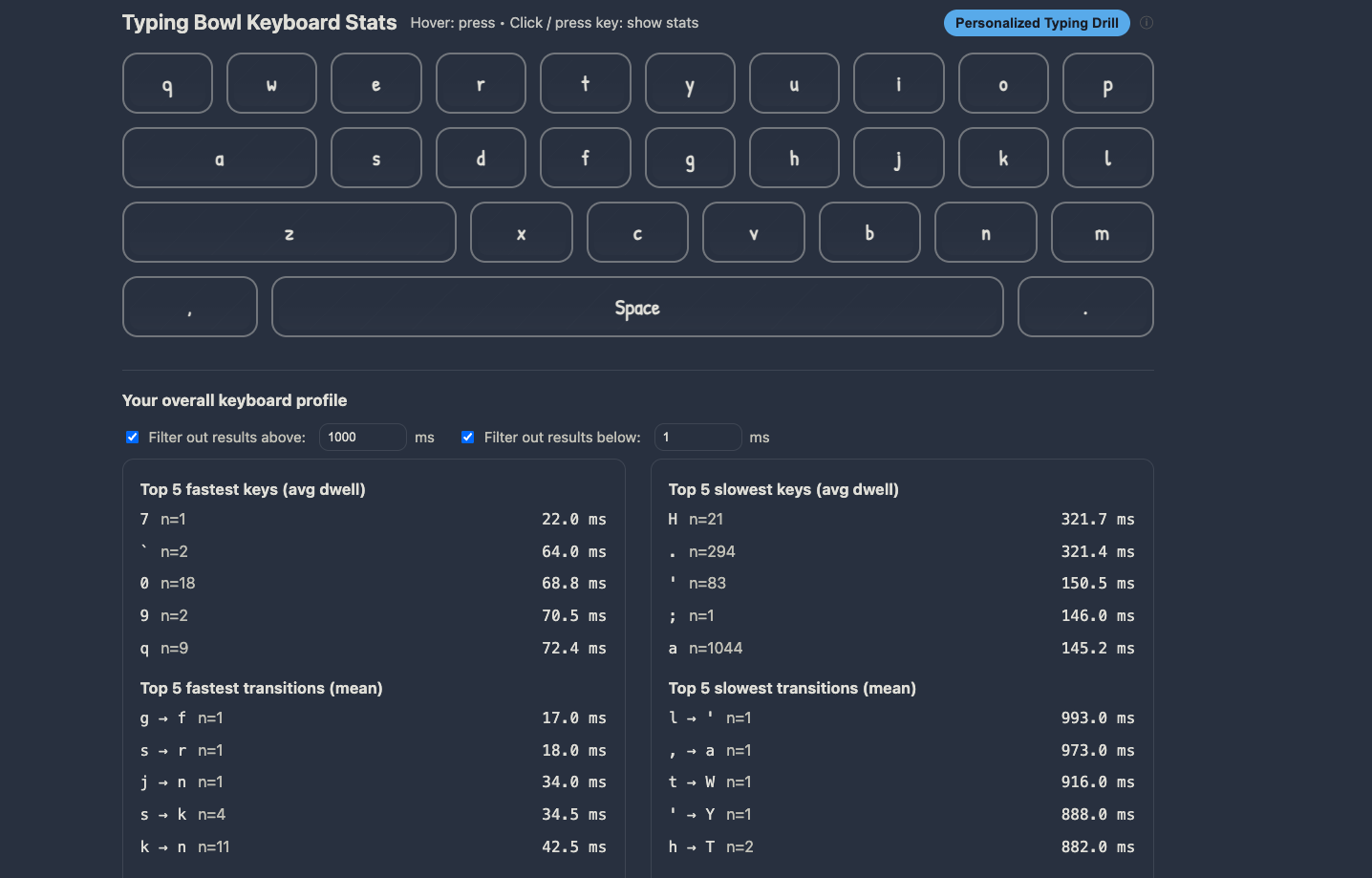Click the 's → k' transition row

click(x=374, y=814)
